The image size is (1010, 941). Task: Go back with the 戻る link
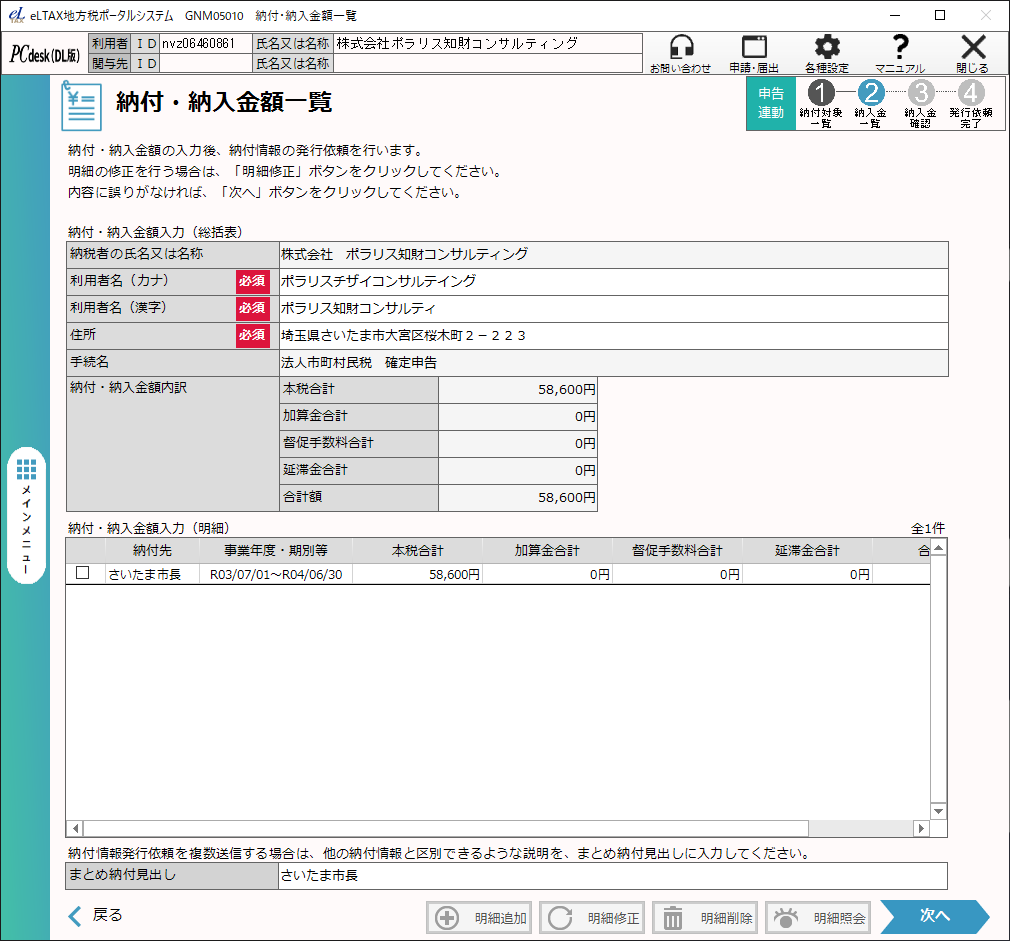(95, 915)
